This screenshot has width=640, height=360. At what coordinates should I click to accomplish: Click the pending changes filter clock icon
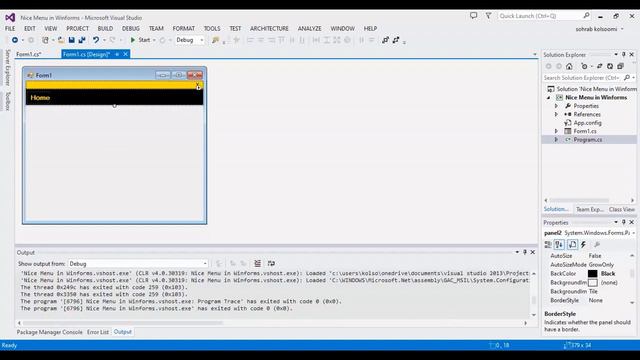pyautogui.click(x=584, y=66)
